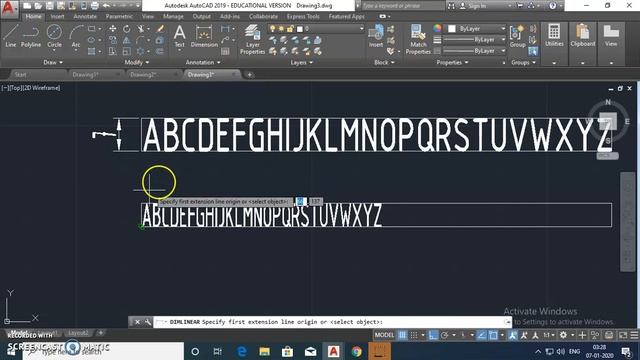The image size is (640, 360).
Task: Click the Insert block button
Action: (x=376, y=36)
